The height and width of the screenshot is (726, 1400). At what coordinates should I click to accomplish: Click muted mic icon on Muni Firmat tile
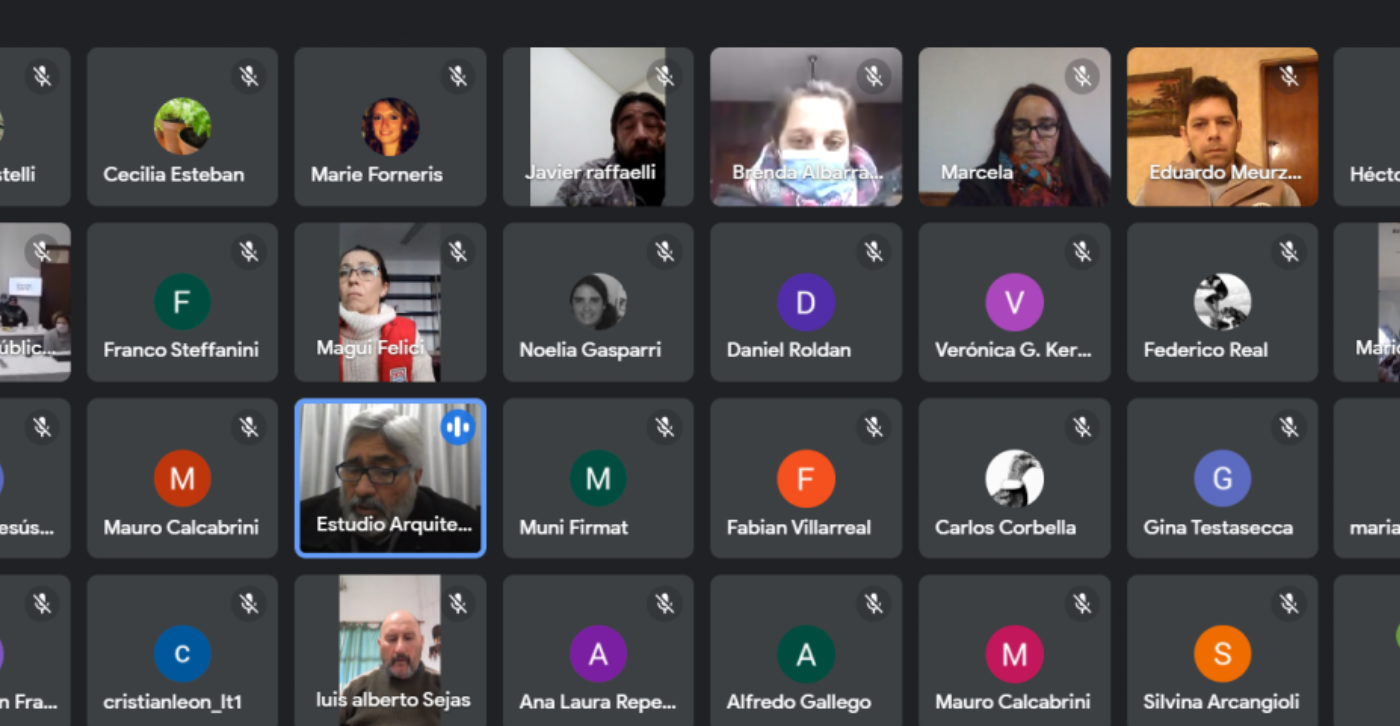(665, 428)
